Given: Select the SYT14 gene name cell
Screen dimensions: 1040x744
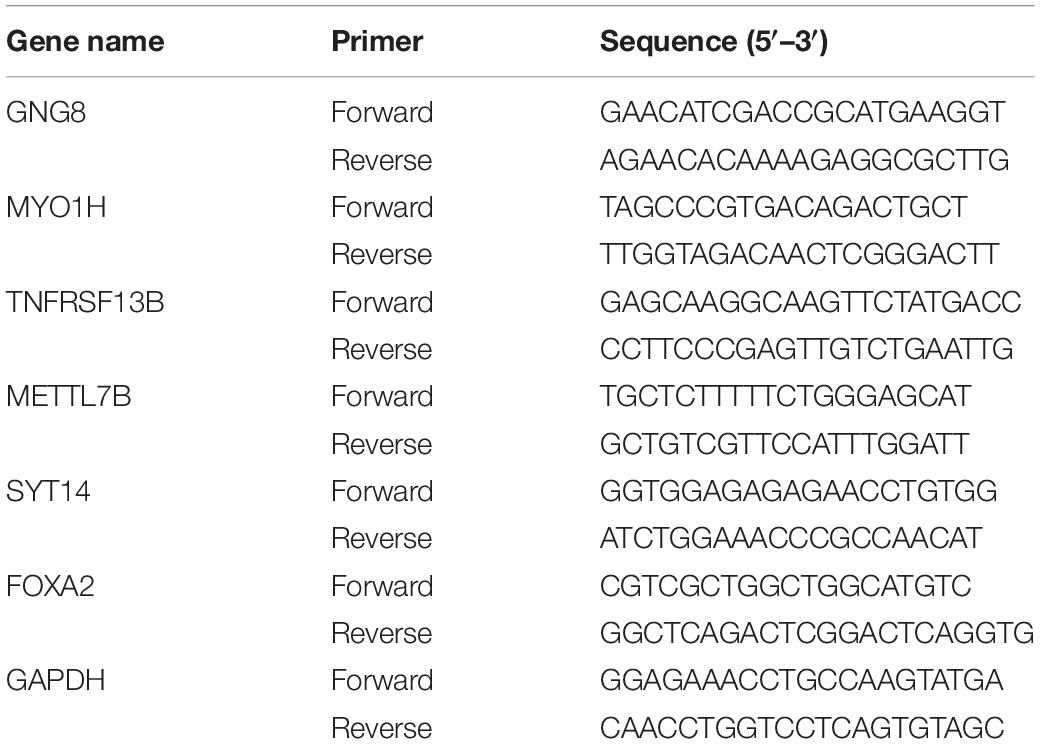Looking at the screenshot, I should click(48, 491).
